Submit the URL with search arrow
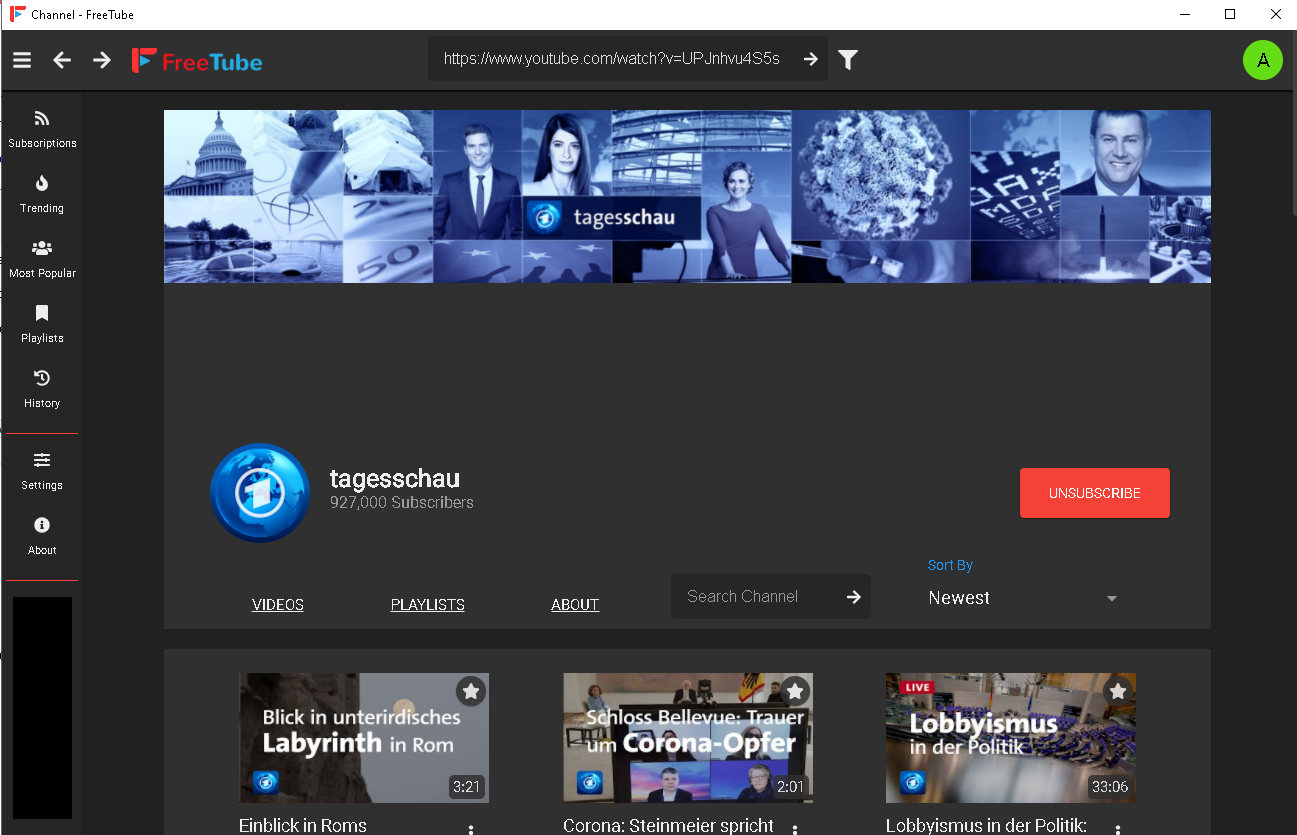This screenshot has height=835, width=1297. tap(810, 59)
